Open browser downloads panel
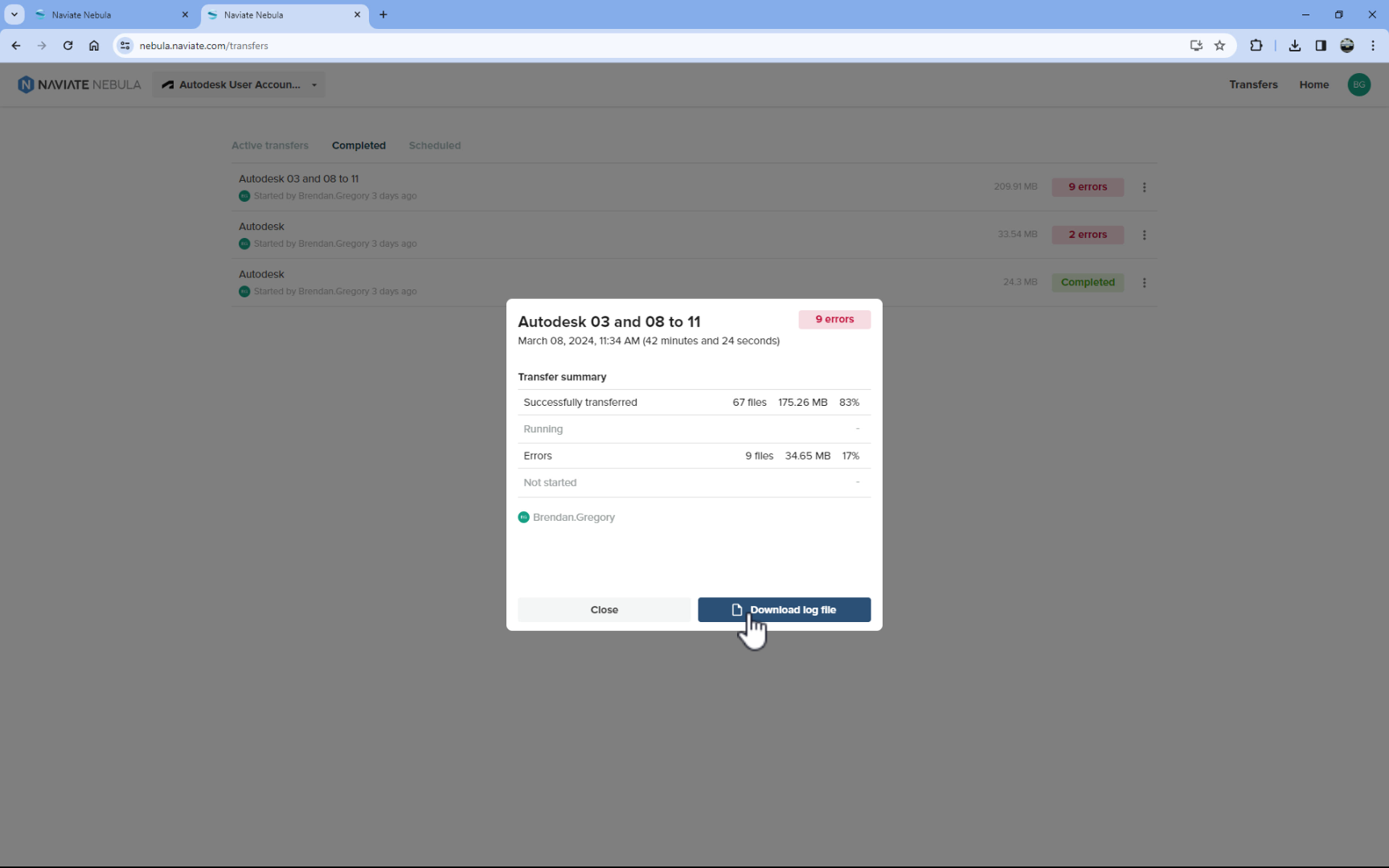This screenshot has width=1389, height=868. pyautogui.click(x=1294, y=46)
